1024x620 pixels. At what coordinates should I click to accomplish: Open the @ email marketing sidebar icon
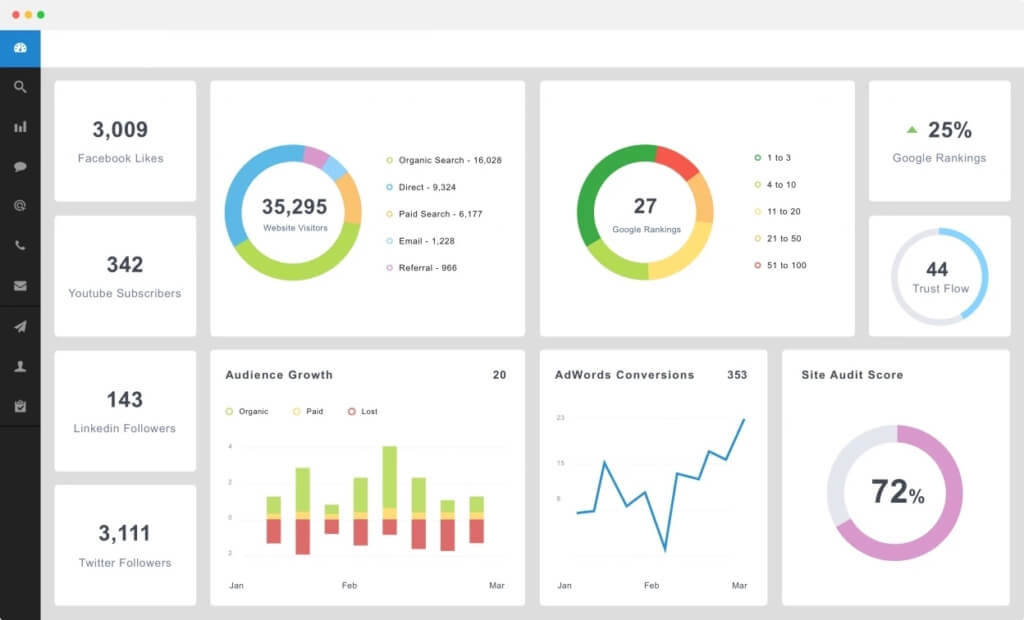(x=20, y=206)
